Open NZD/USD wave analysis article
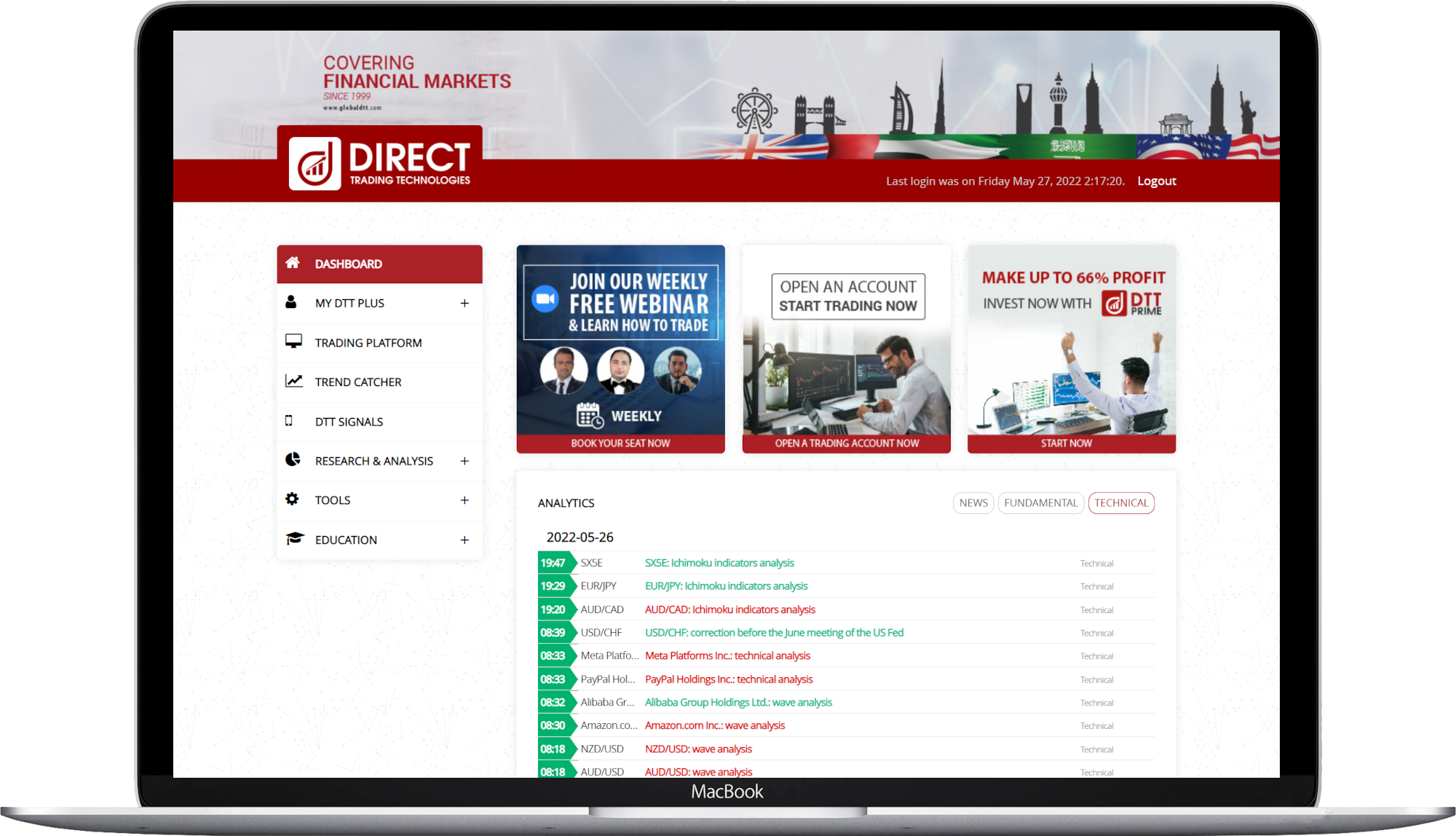Screen dimensions: 1456x836 698,749
